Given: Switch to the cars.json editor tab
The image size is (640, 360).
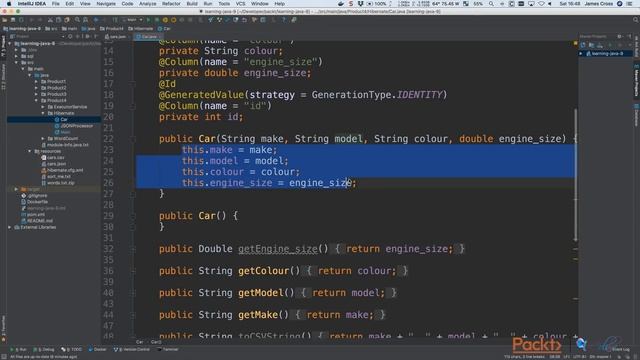Looking at the screenshot, I should [x=118, y=37].
